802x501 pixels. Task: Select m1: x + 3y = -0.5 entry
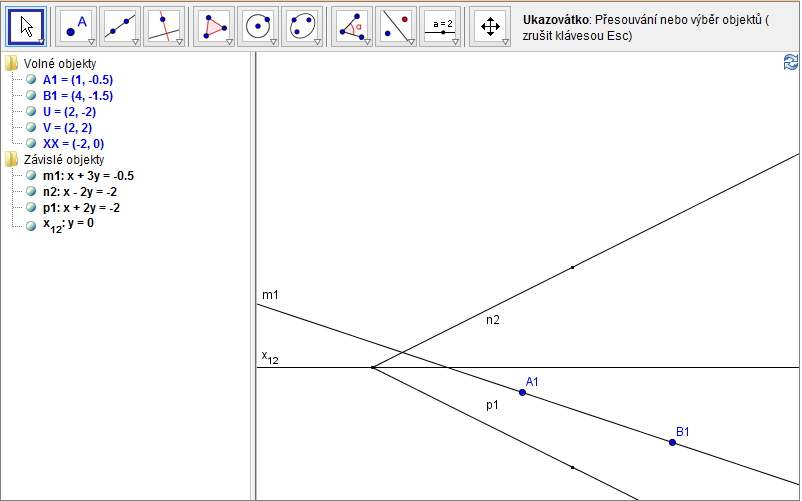coord(88,176)
